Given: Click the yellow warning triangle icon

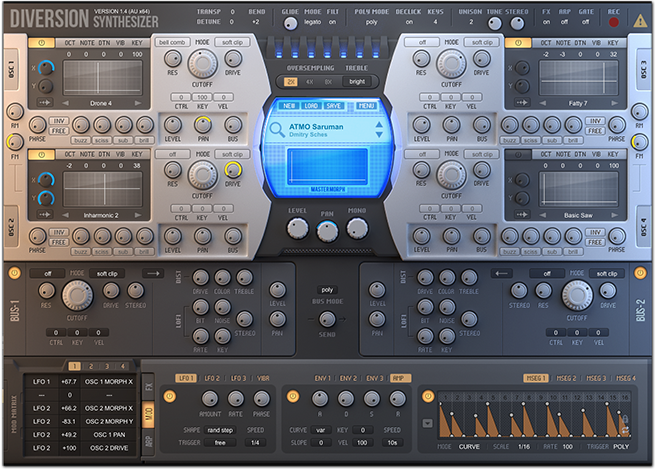Looking at the screenshot, I should click(x=640, y=20).
